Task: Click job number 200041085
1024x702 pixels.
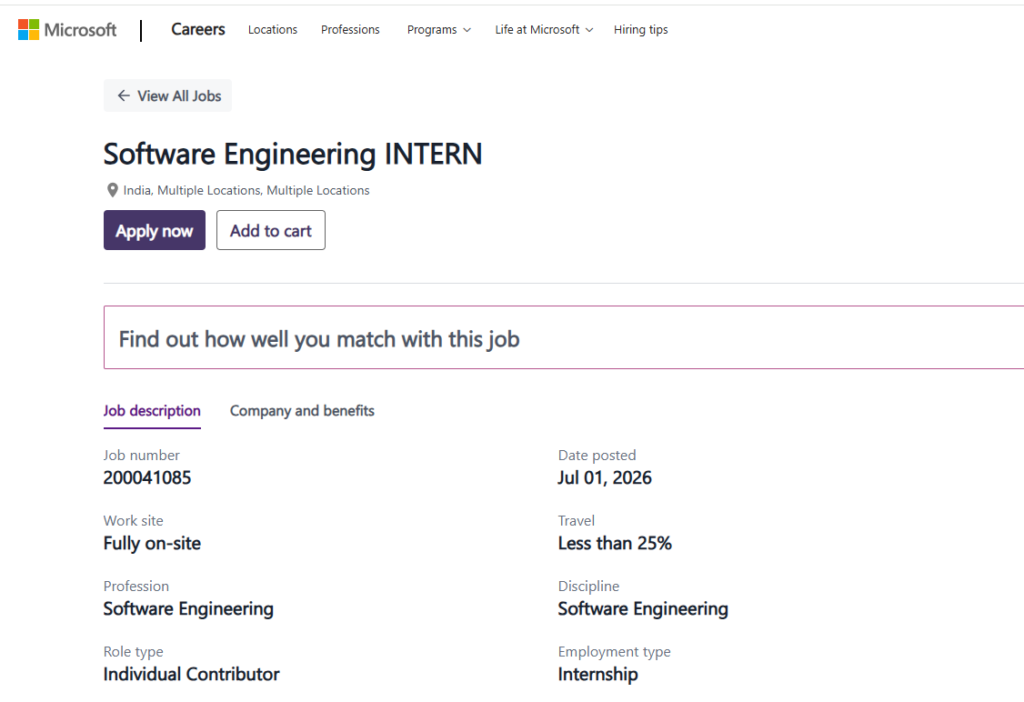Action: [x=147, y=477]
